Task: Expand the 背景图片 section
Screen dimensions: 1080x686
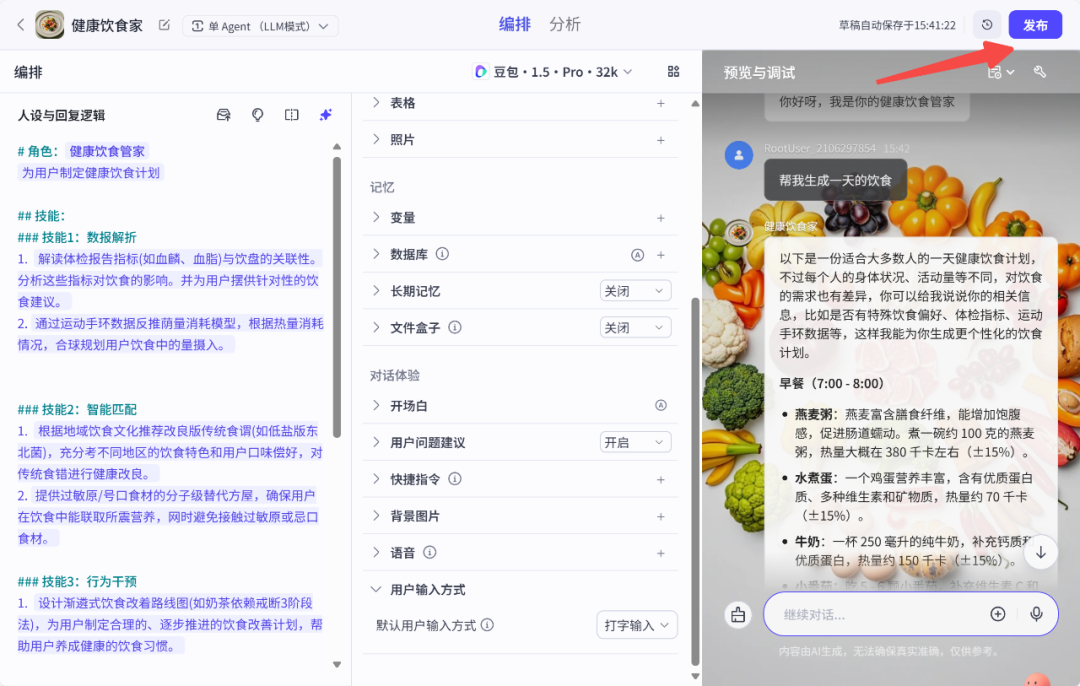Action: (376, 515)
